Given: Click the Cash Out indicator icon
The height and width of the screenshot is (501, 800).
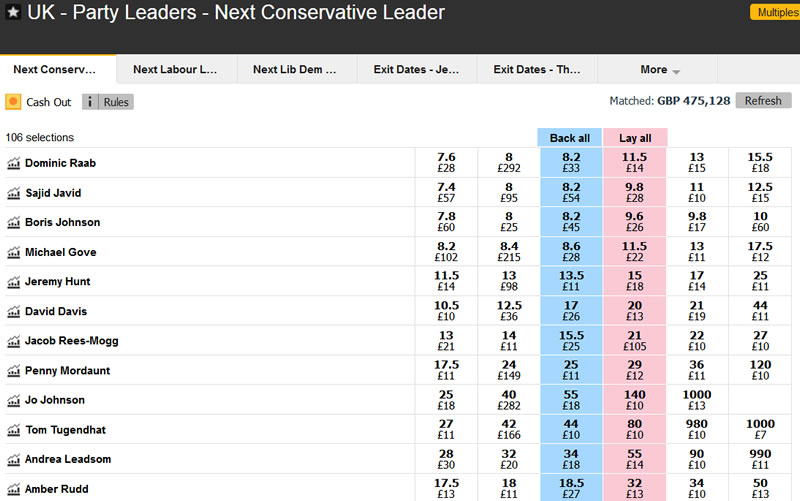Looking at the screenshot, I should [14, 102].
